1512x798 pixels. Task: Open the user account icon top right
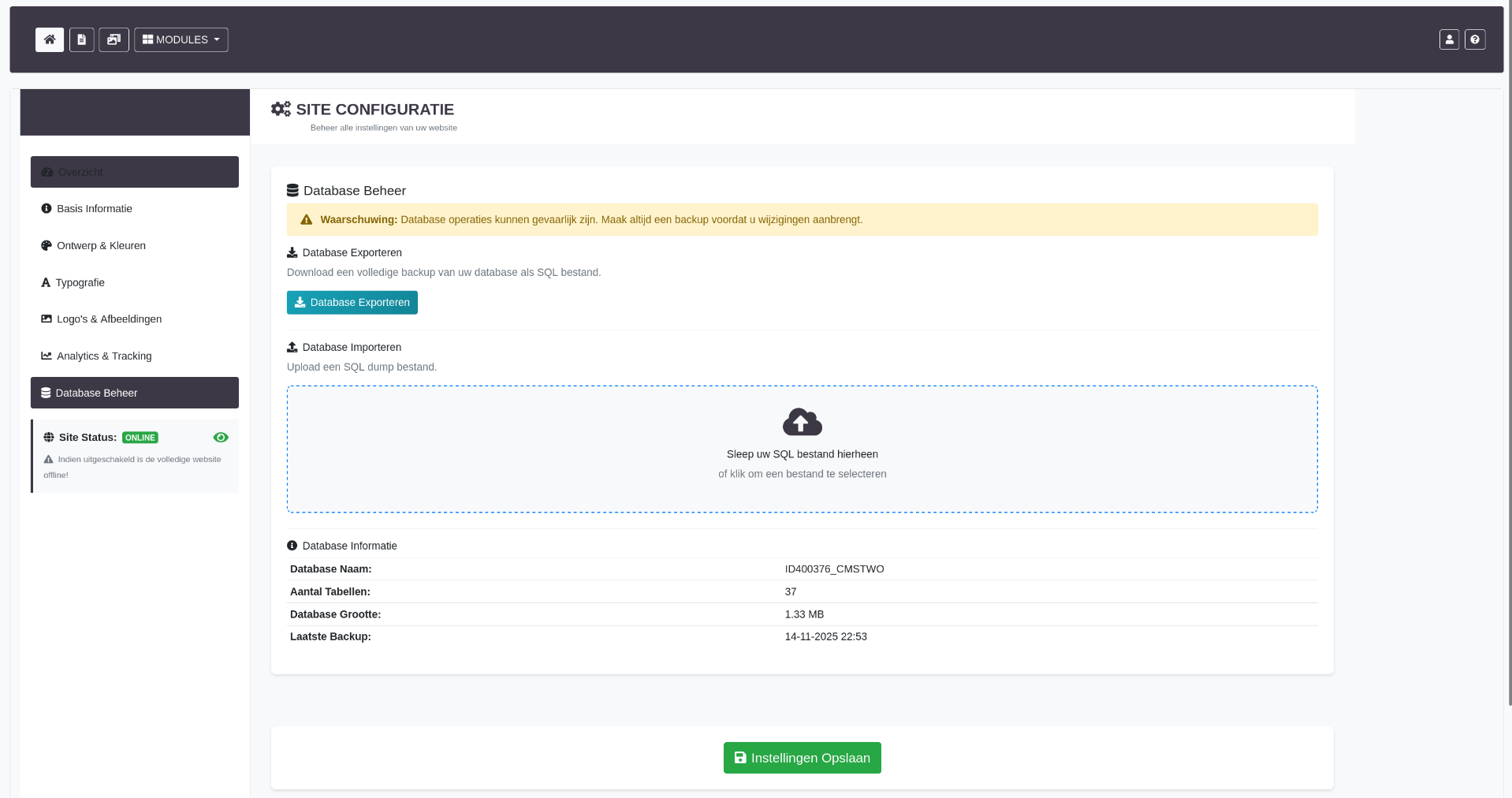pos(1449,39)
